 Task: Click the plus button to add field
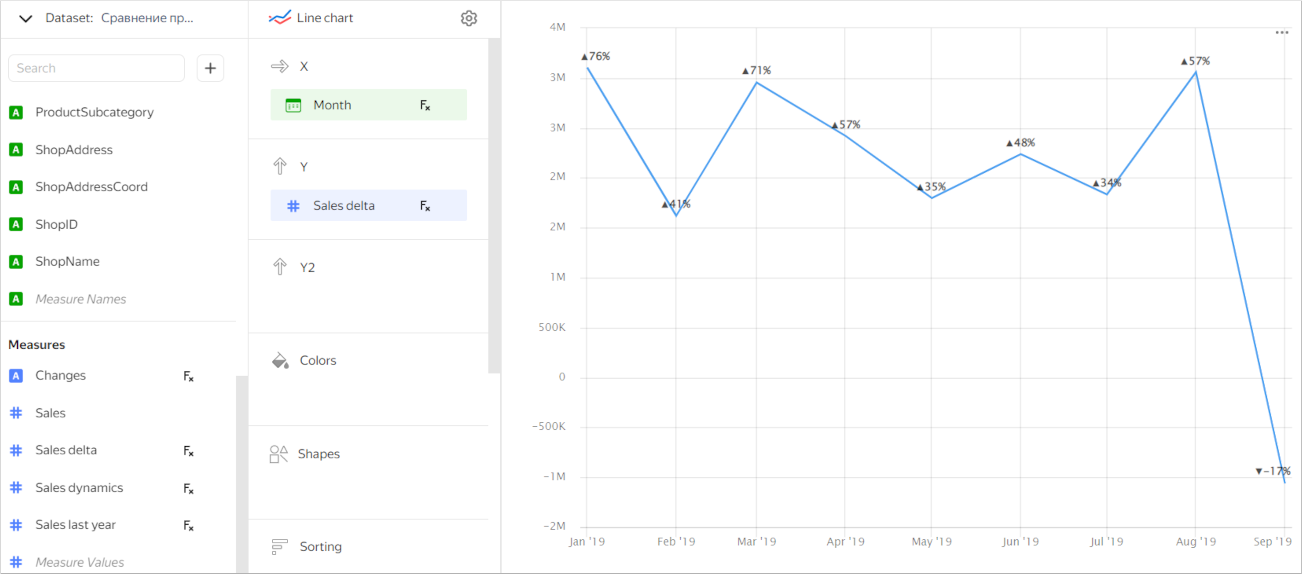(210, 68)
